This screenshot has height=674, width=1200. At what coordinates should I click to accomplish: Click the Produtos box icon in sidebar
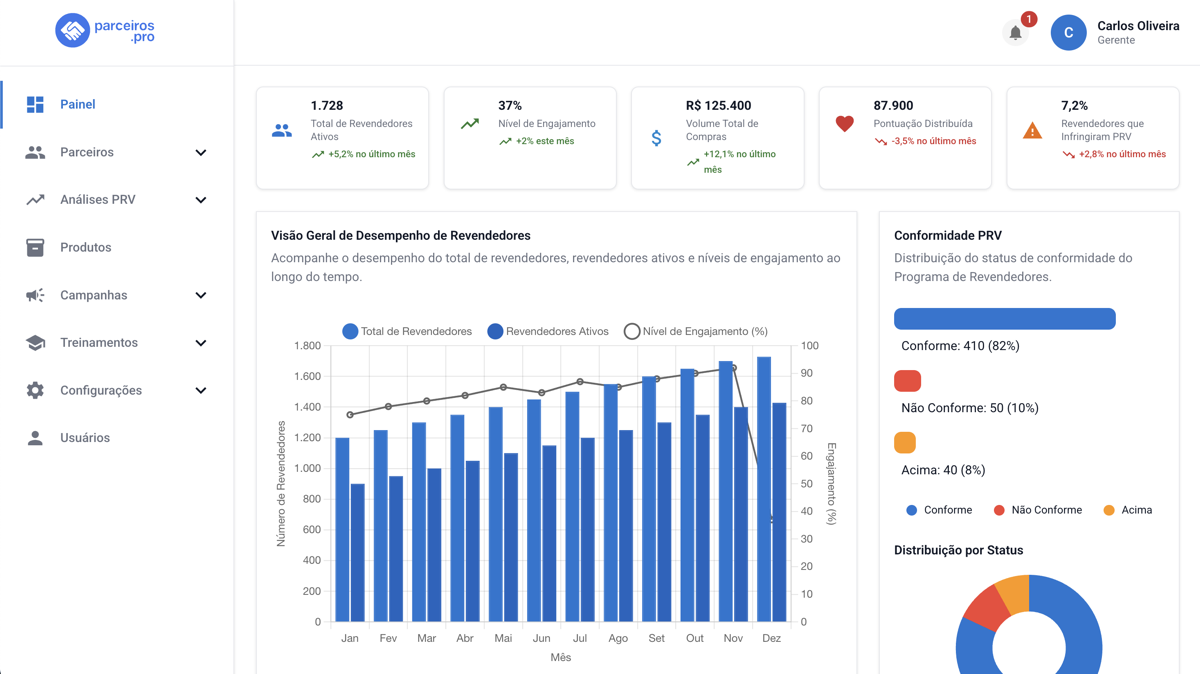click(35, 247)
